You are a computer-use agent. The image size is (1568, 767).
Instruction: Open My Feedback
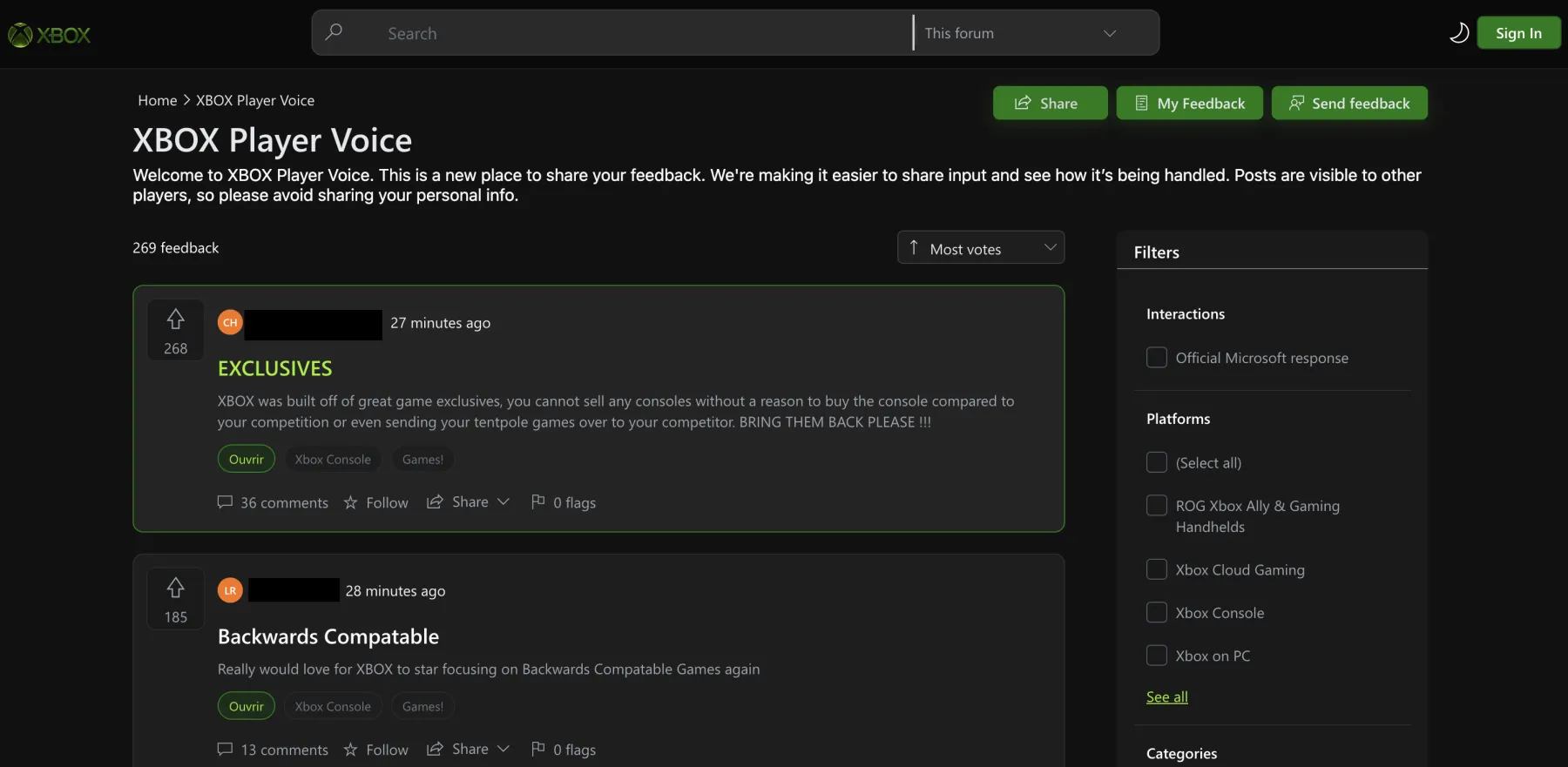coord(1189,103)
